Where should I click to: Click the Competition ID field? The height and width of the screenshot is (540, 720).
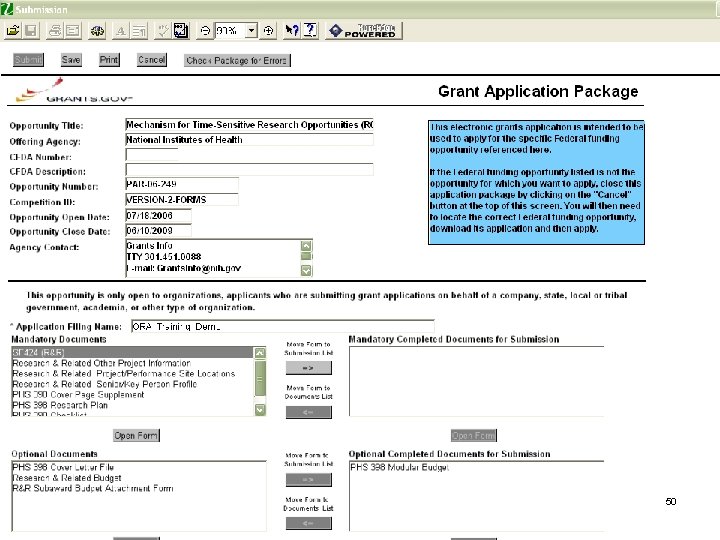click(x=182, y=200)
